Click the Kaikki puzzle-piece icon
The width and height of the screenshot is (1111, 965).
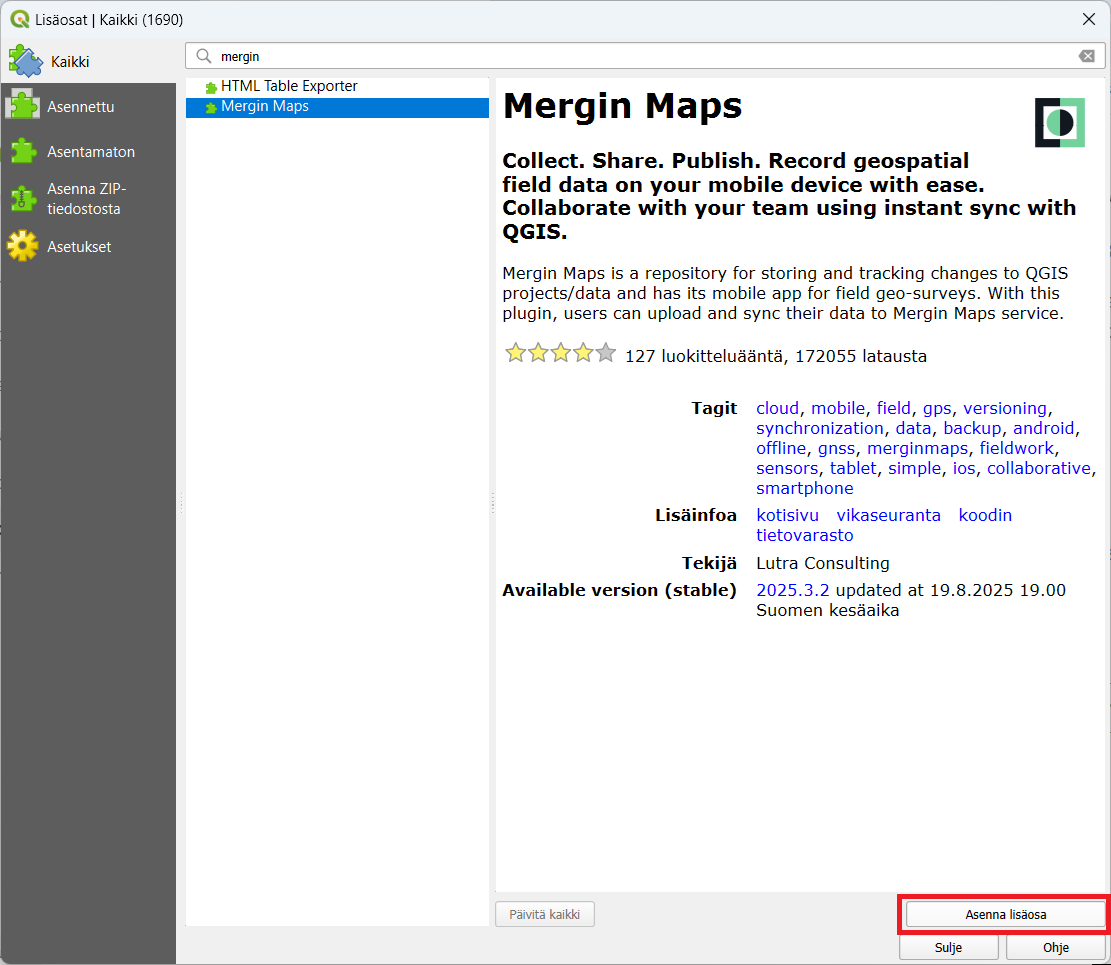point(26,61)
